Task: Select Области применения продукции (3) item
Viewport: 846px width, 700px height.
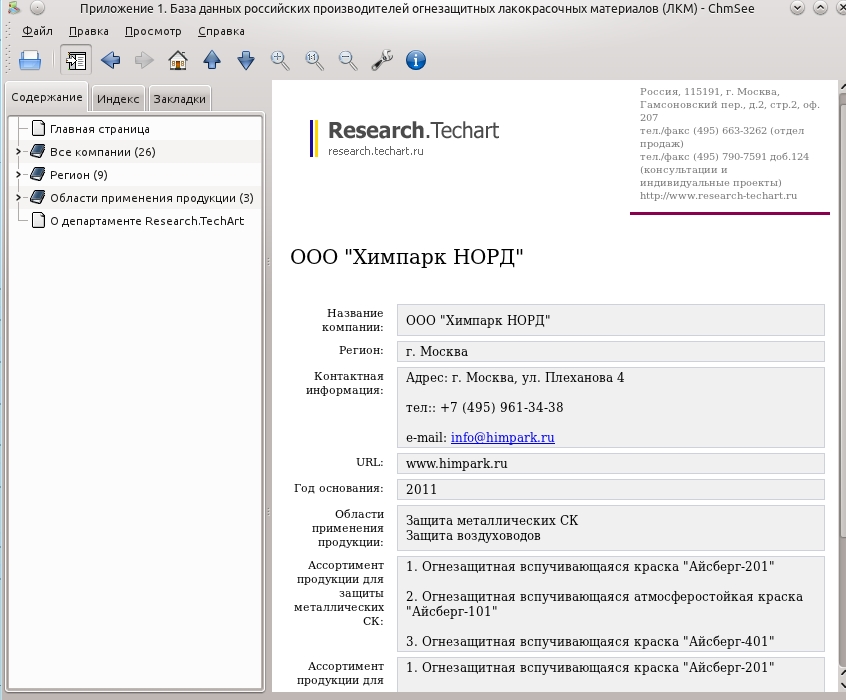Action: coord(152,198)
